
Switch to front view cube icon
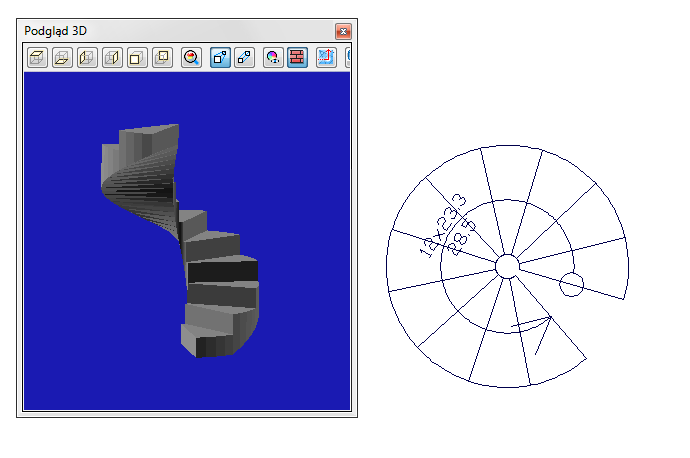[x=137, y=57]
